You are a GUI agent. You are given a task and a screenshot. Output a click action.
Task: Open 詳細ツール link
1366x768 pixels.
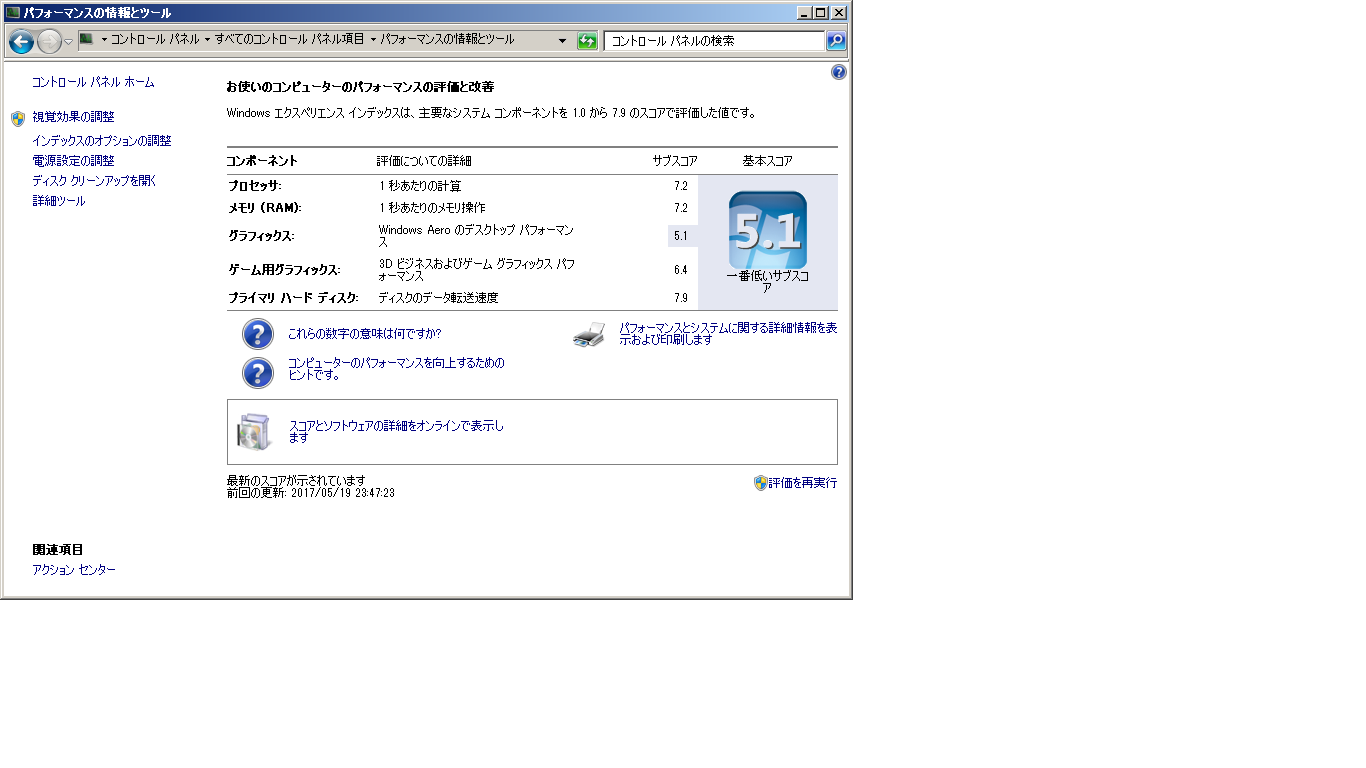point(59,201)
